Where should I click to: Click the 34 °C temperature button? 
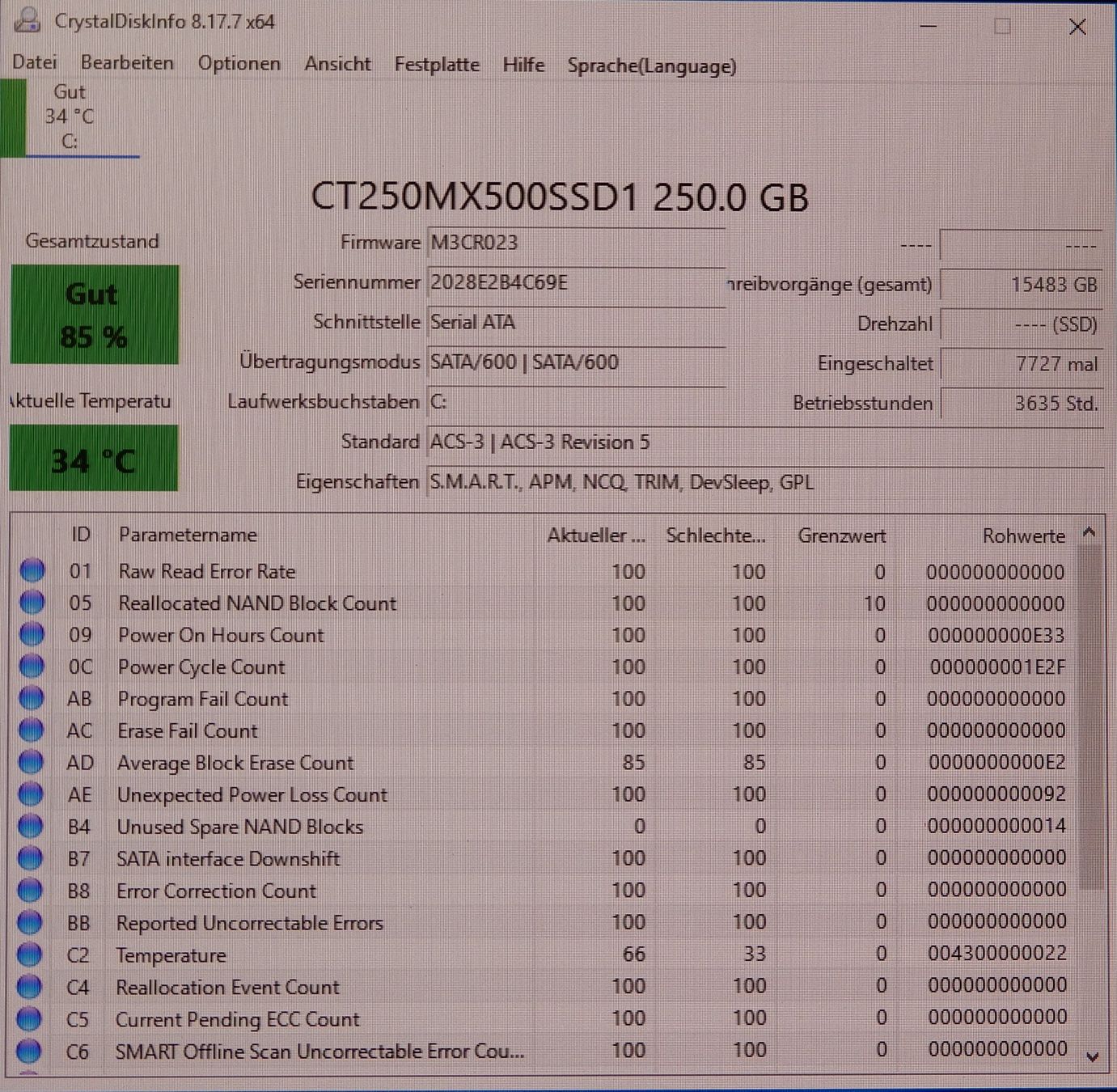[x=94, y=459]
